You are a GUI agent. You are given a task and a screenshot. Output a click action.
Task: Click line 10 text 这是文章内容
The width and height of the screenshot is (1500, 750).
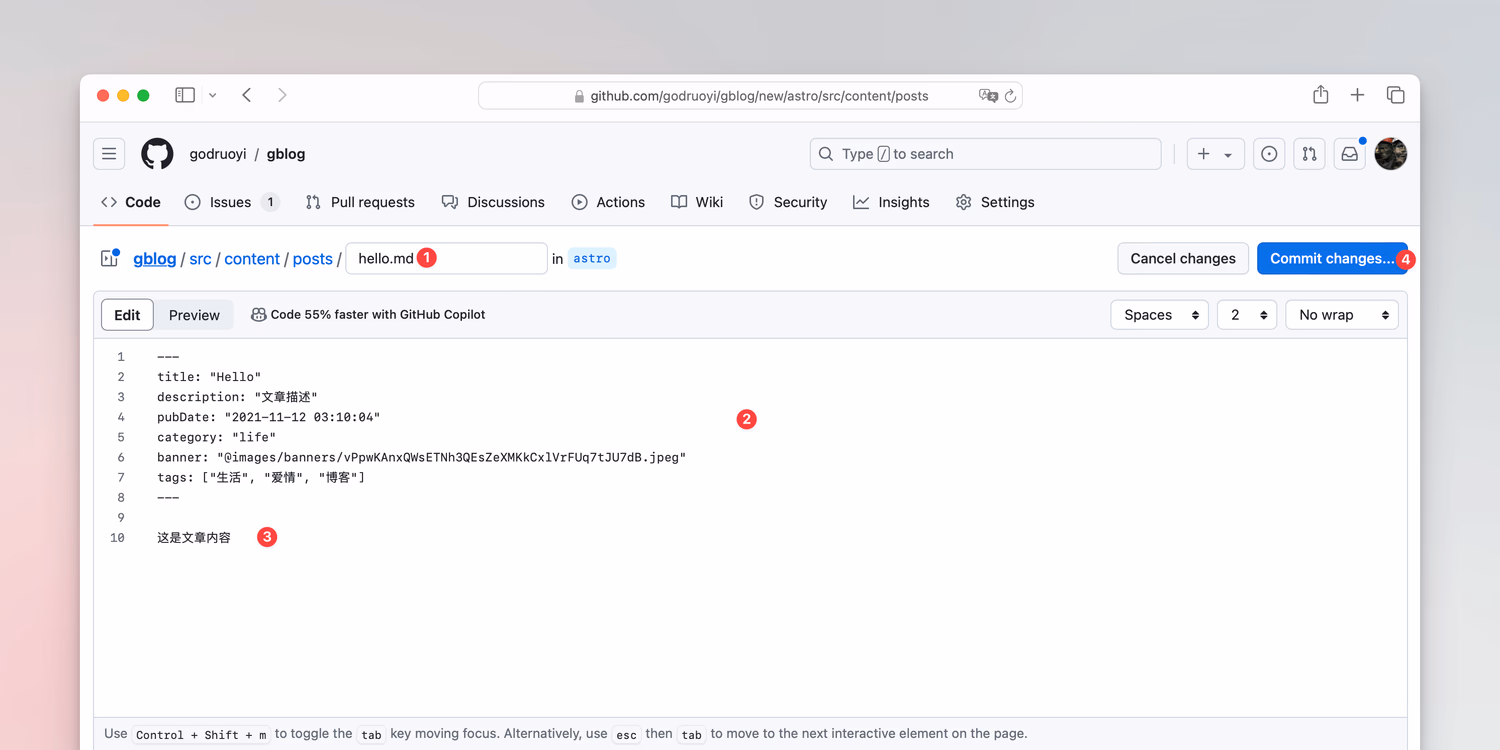click(x=194, y=537)
